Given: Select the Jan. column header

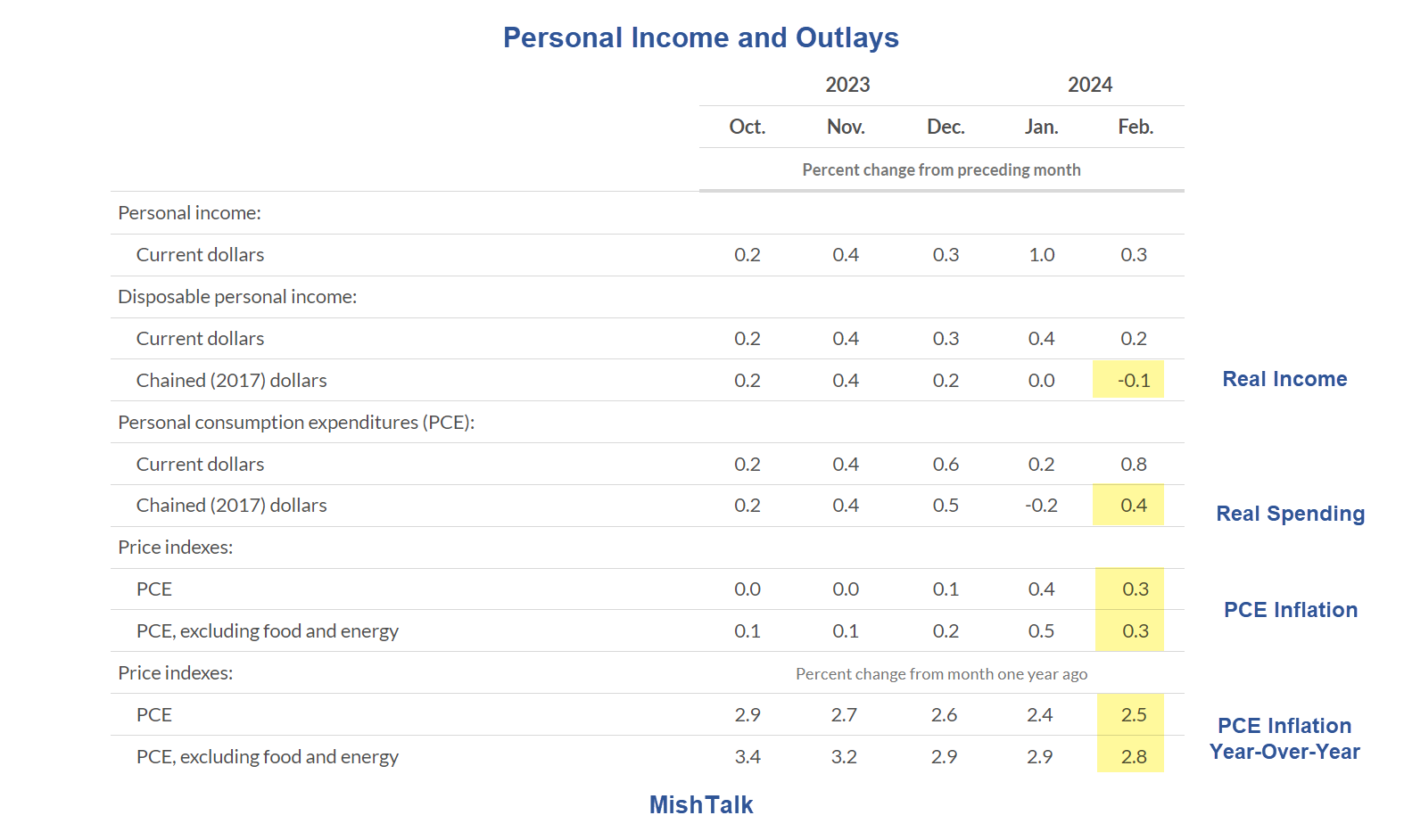Looking at the screenshot, I should [x=1041, y=127].
